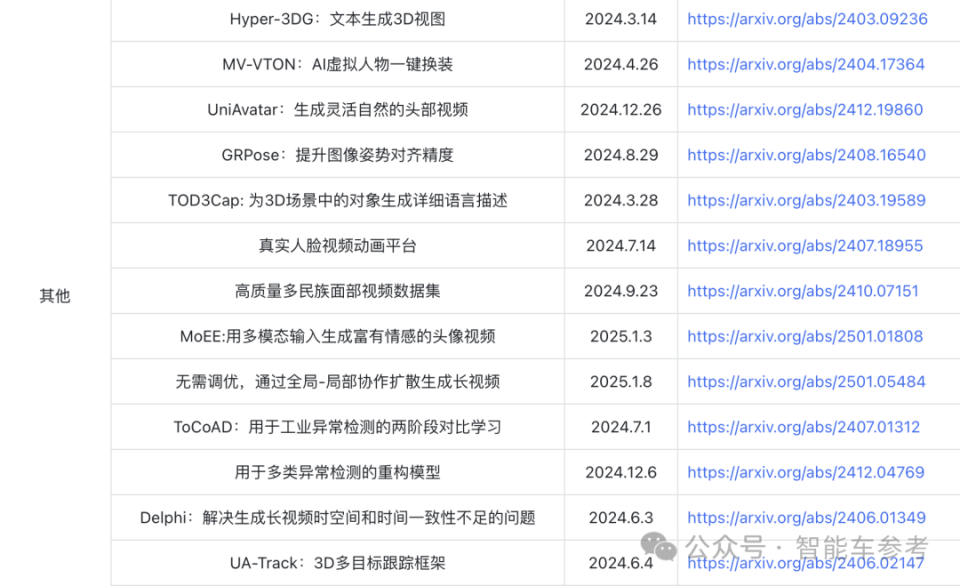
Task: Open the arxiv link 2412.19860
Action: [805, 110]
